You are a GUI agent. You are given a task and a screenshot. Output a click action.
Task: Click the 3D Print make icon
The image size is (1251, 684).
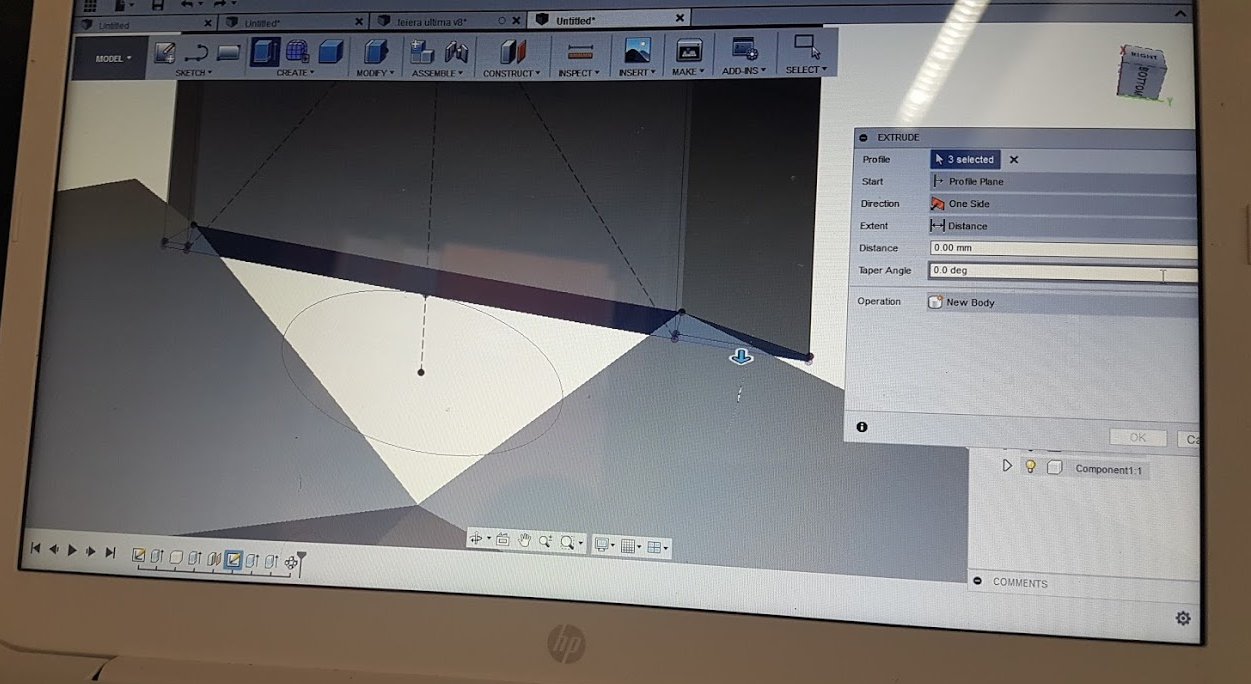click(689, 51)
